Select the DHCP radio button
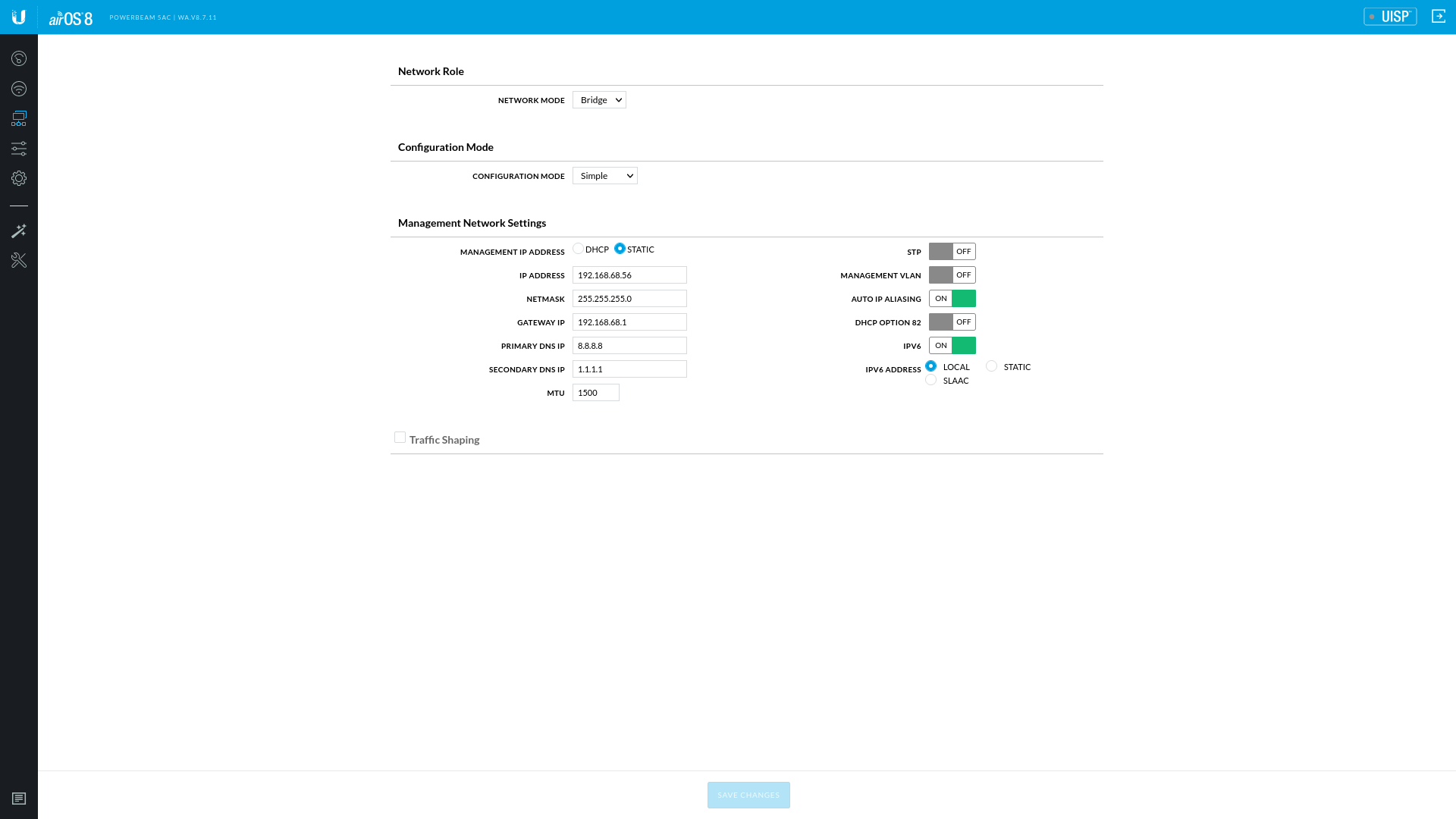 [x=579, y=249]
